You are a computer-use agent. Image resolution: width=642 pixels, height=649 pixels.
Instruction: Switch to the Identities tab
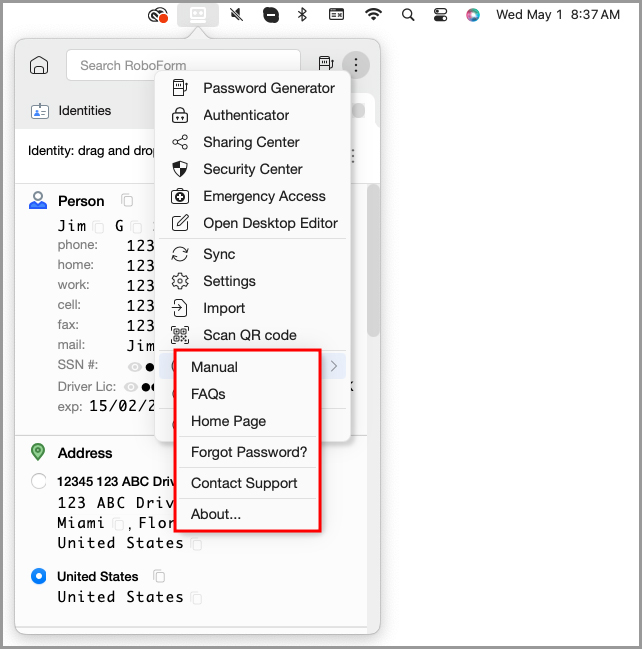point(71,111)
